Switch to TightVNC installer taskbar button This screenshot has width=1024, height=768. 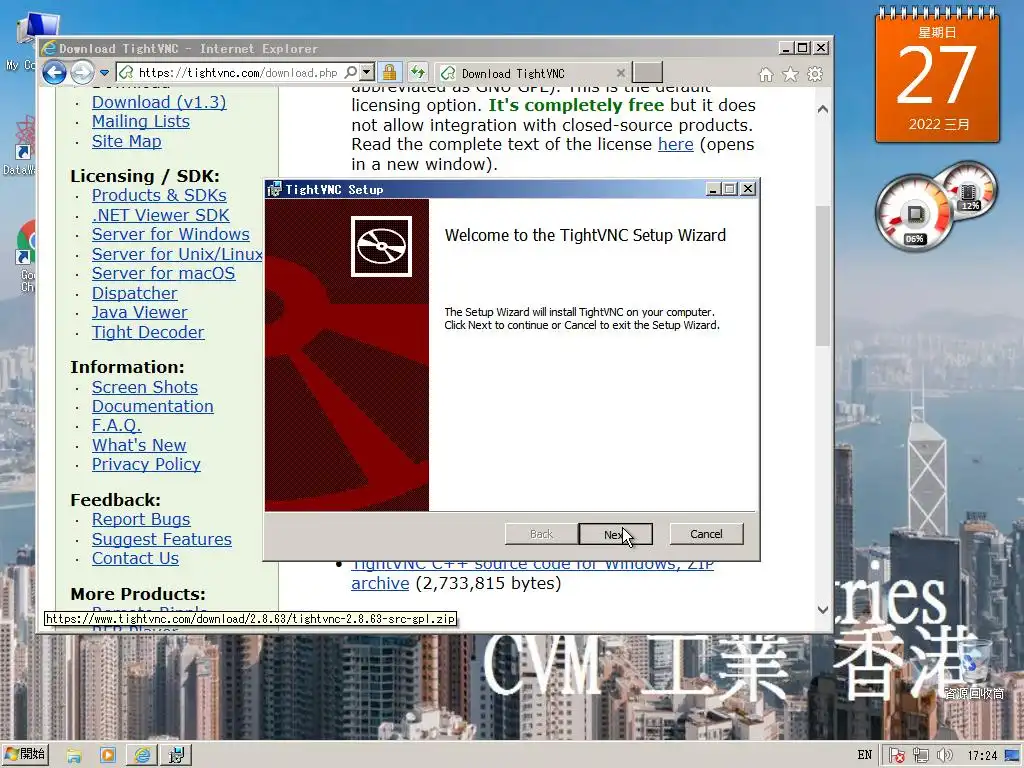pyautogui.click(x=176, y=756)
